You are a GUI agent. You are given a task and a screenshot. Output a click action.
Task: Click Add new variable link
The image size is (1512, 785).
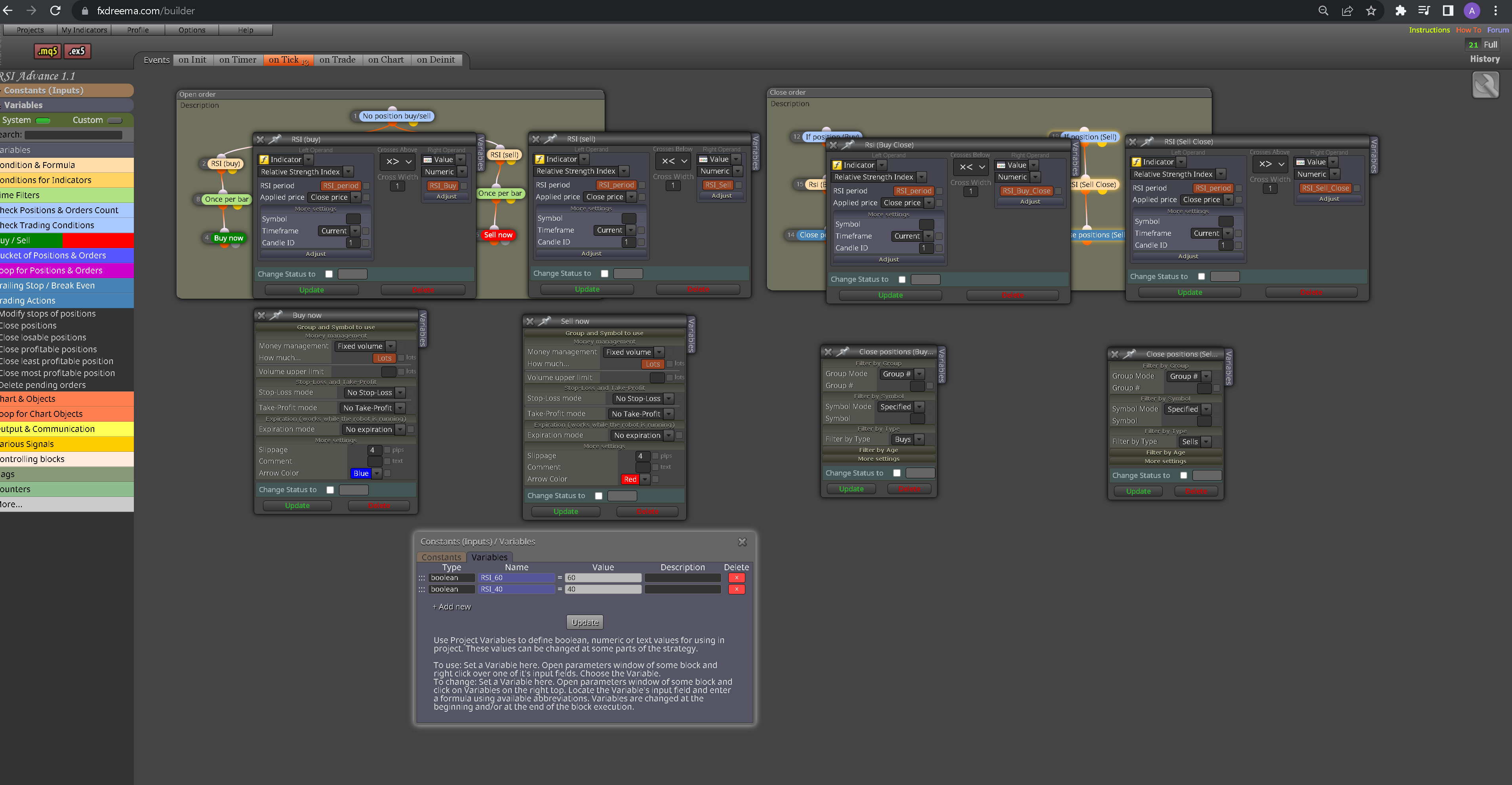451,607
